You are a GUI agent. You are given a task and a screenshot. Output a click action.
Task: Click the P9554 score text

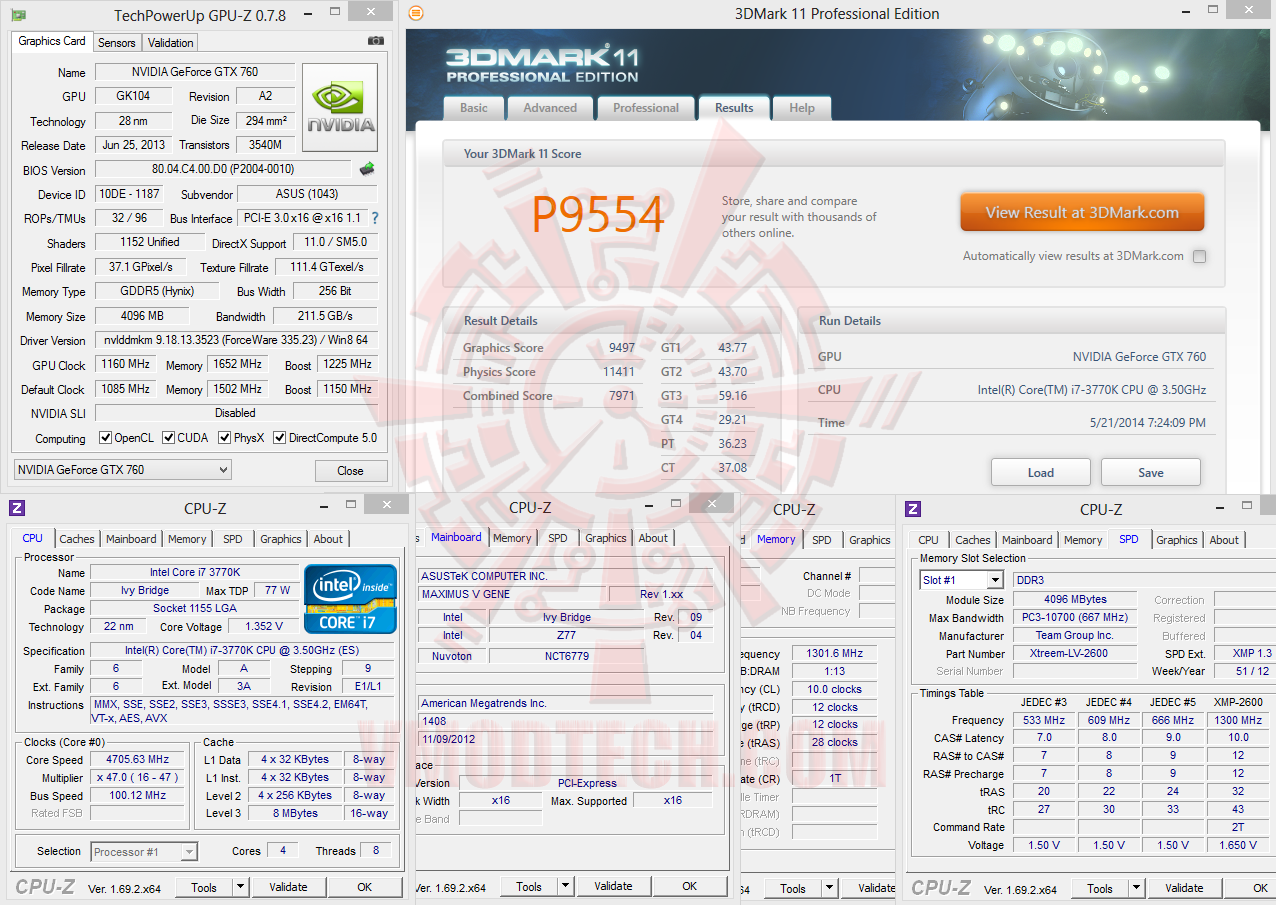pos(598,214)
